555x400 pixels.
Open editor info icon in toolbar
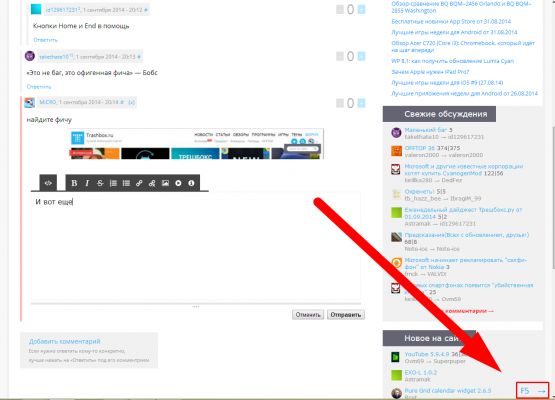191,183
